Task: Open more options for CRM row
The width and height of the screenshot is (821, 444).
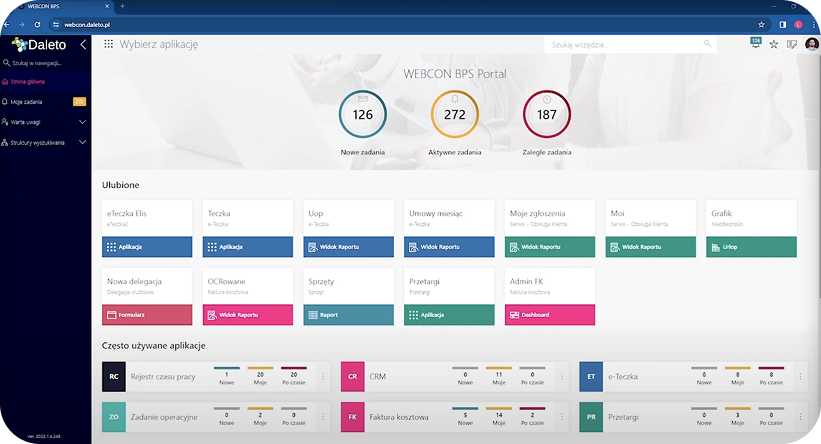Action: (562, 376)
